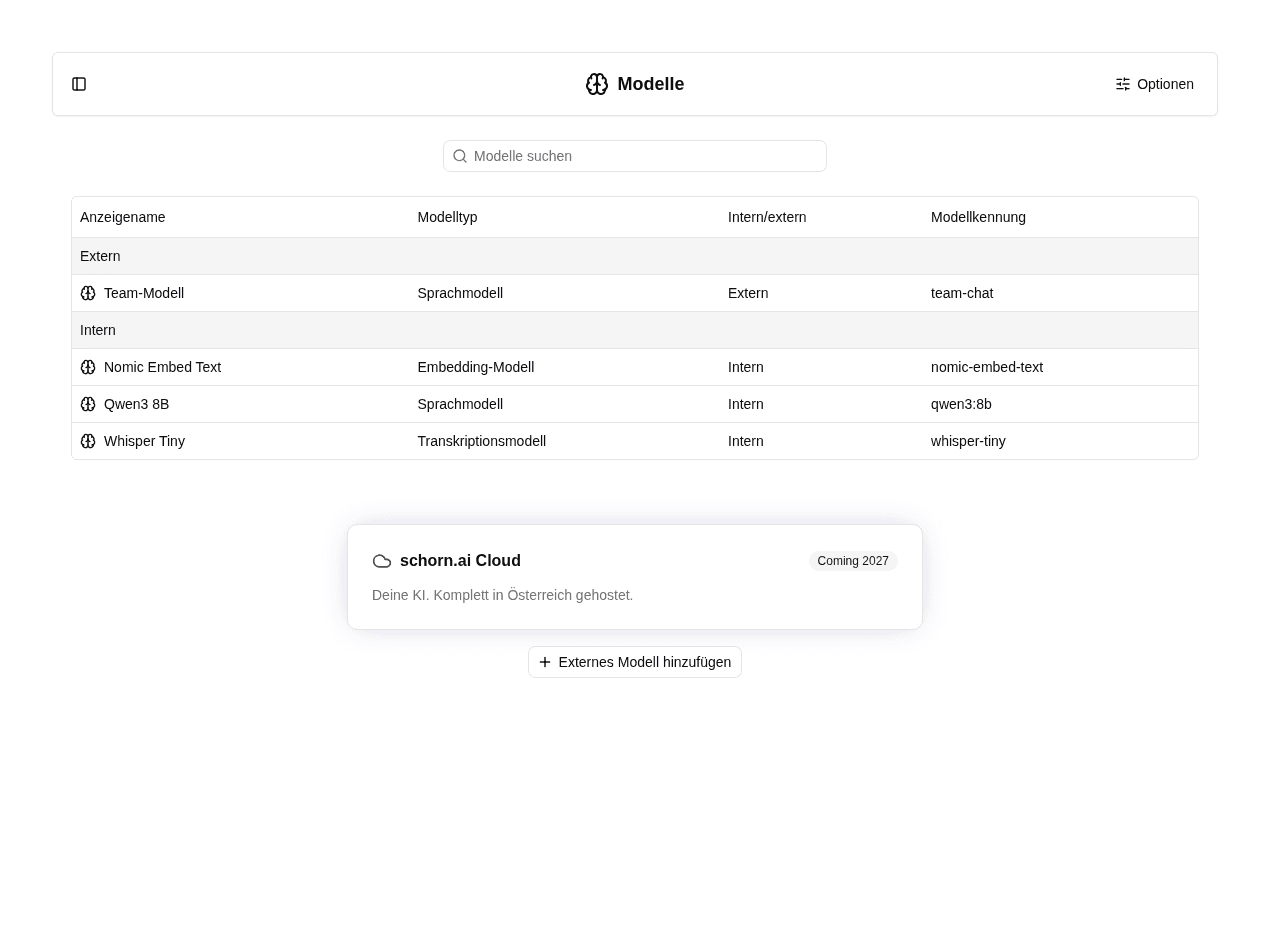The width and height of the screenshot is (1280, 932).
Task: Click the whisper-tiny model identifier
Action: click(x=968, y=441)
